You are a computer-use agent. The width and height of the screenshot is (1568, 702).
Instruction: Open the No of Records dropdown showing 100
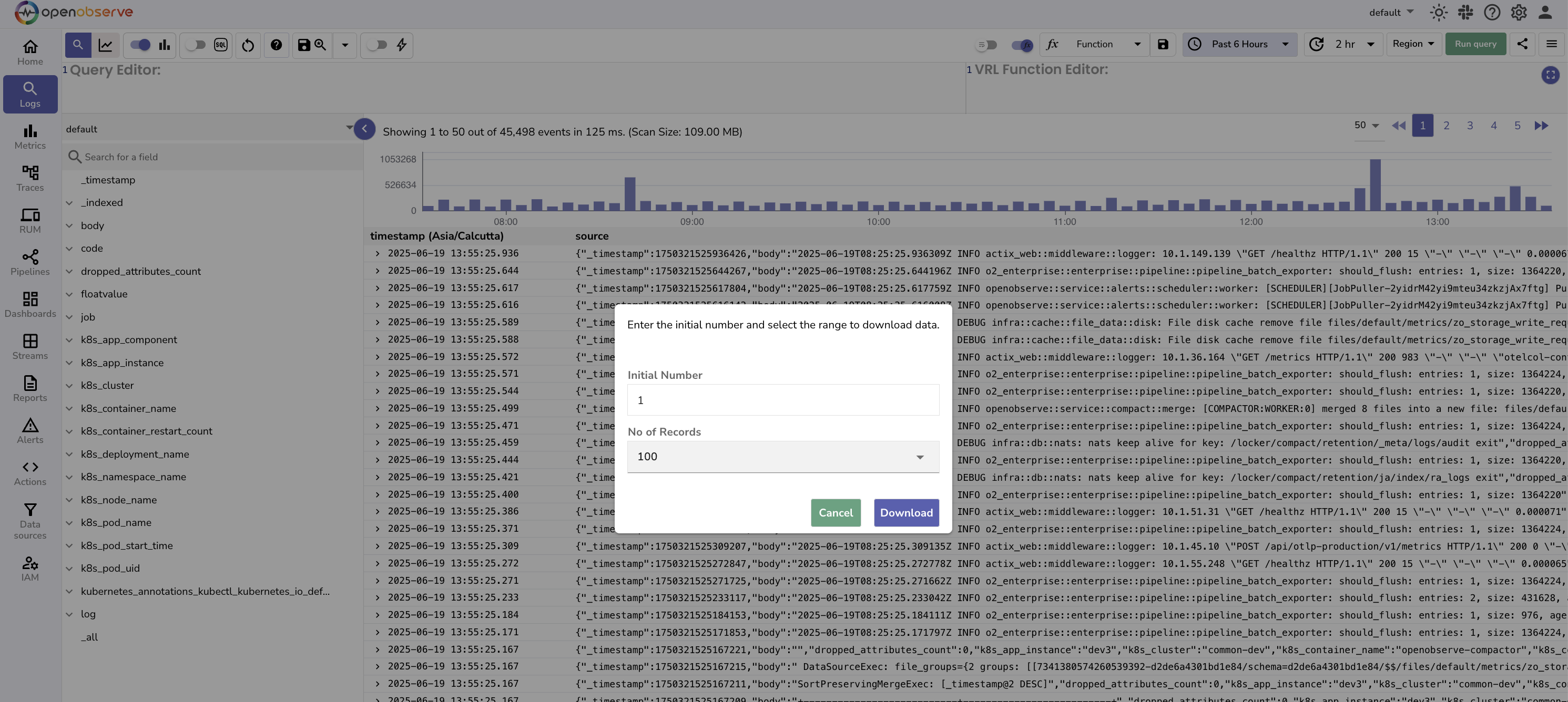[x=783, y=456]
